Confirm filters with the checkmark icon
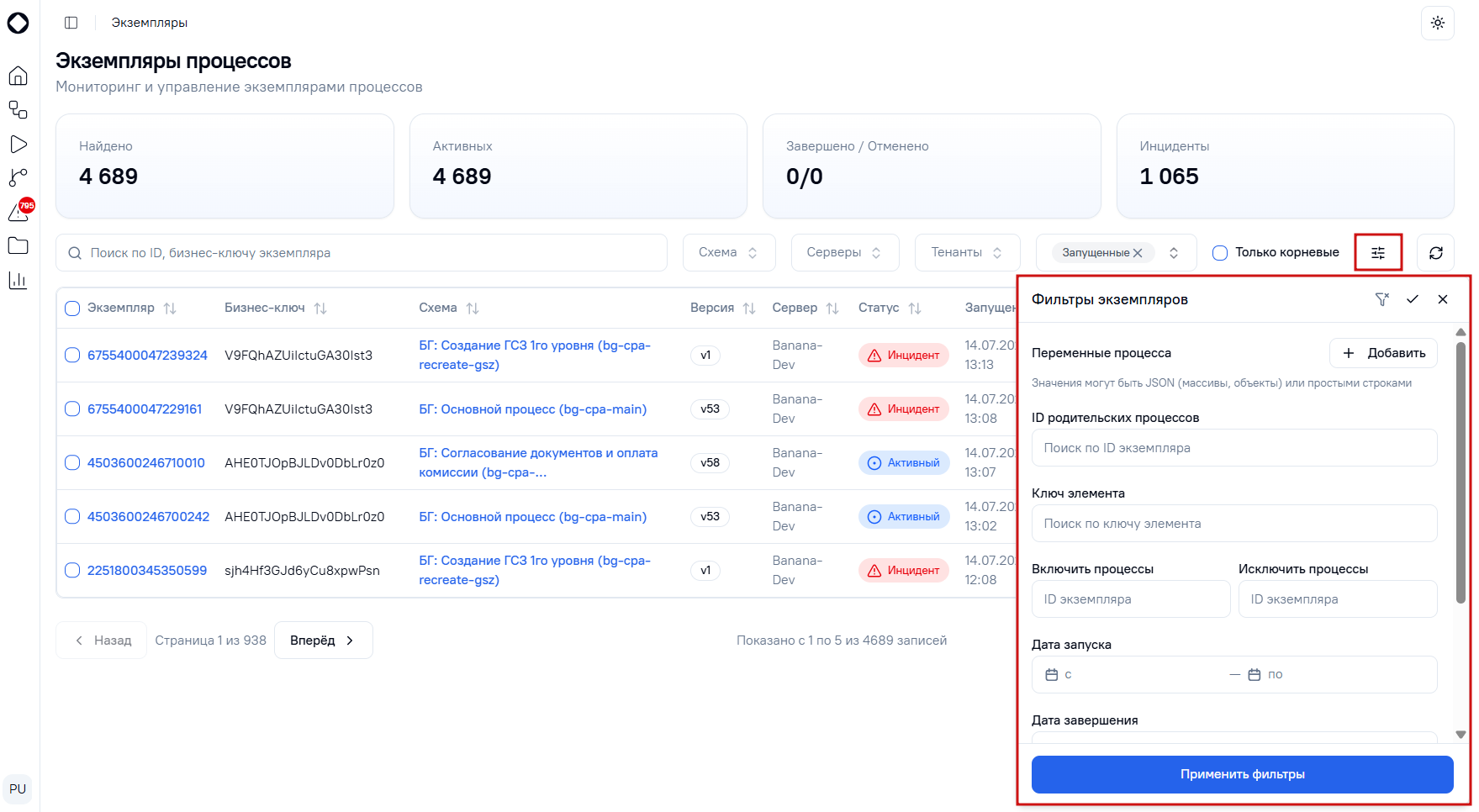1479x812 pixels. [x=1412, y=299]
